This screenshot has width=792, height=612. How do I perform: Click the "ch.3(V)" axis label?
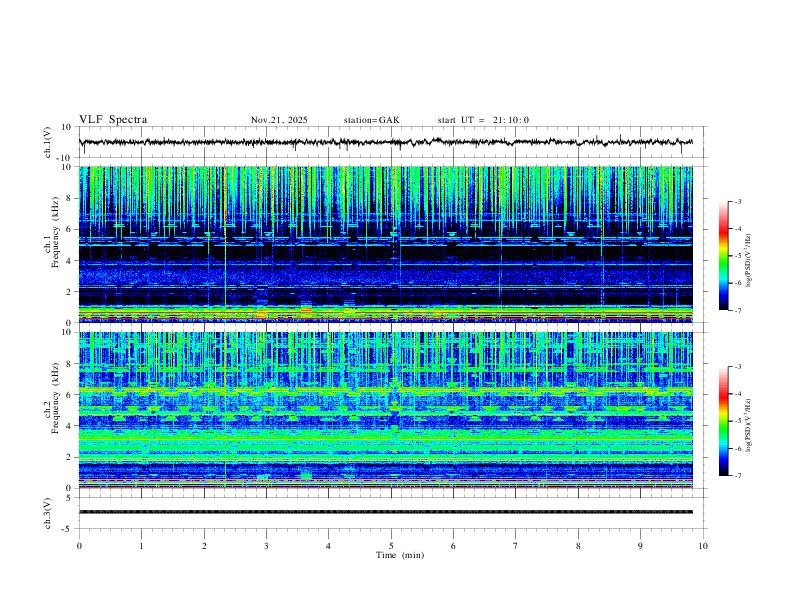[x=48, y=513]
